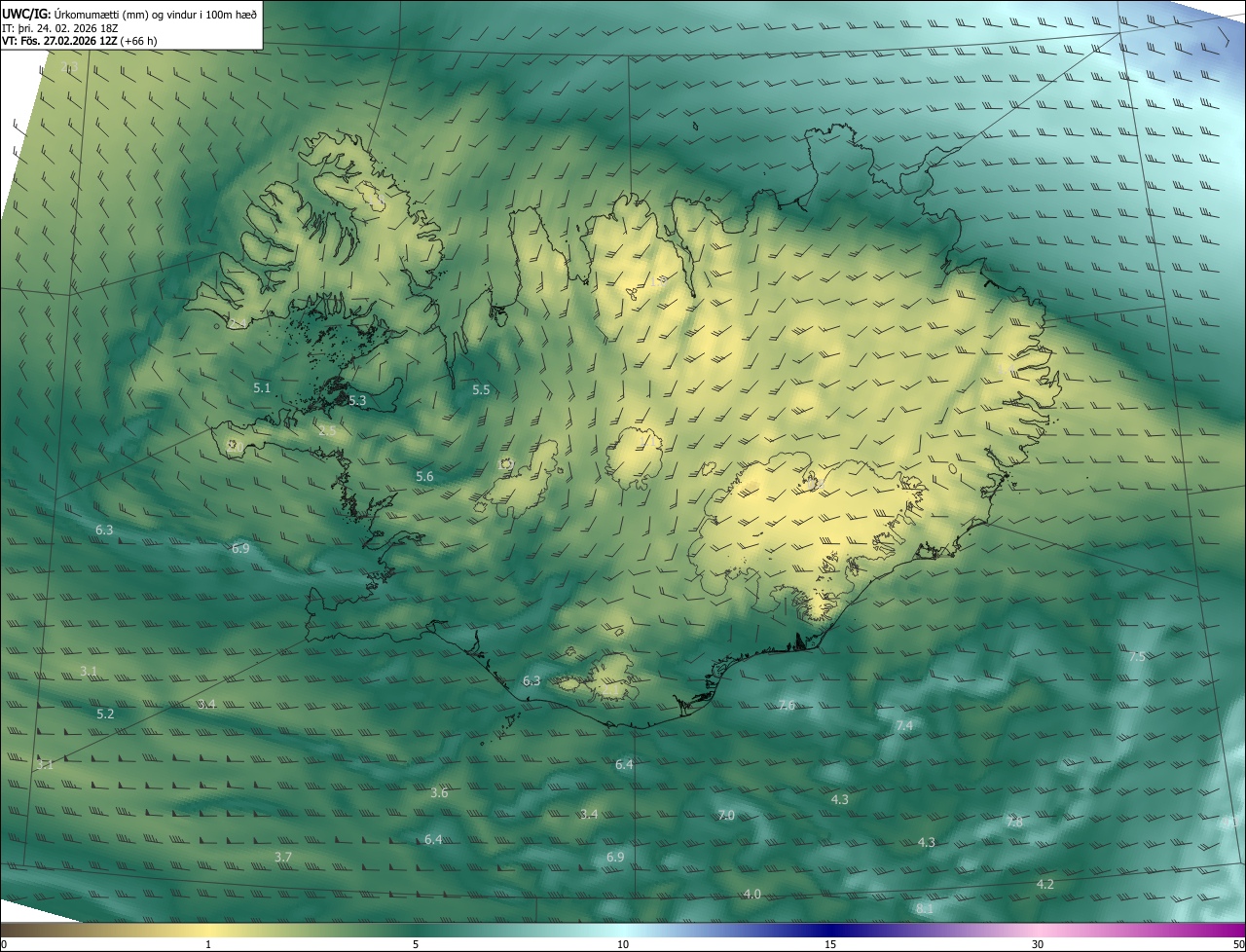Click the 10 tick on the color scale
This screenshot has height=952, width=1246.
pyautogui.click(x=623, y=944)
